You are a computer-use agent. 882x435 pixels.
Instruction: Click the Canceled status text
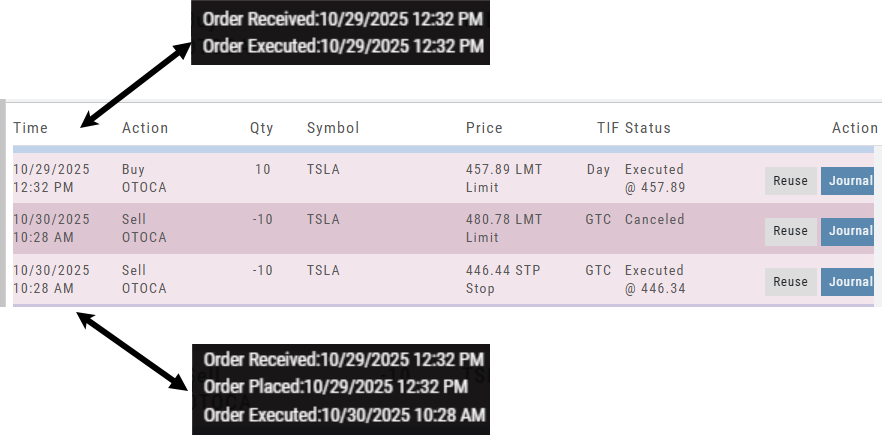655,220
